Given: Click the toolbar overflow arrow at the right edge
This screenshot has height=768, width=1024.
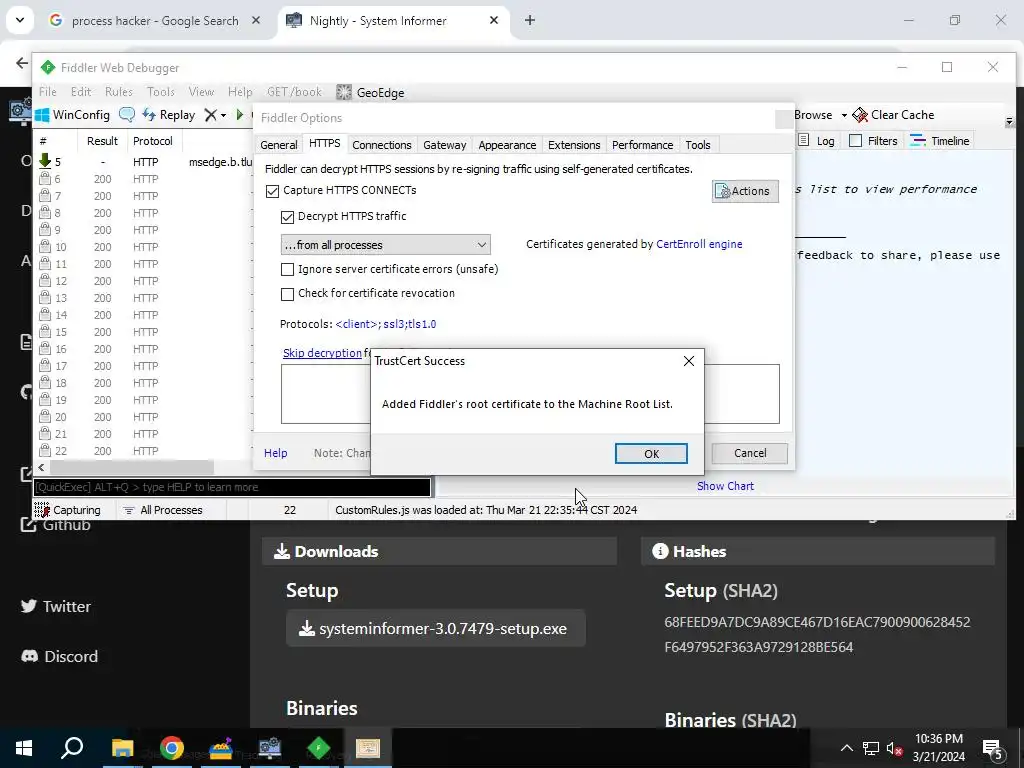Looking at the screenshot, I should tap(1009, 121).
